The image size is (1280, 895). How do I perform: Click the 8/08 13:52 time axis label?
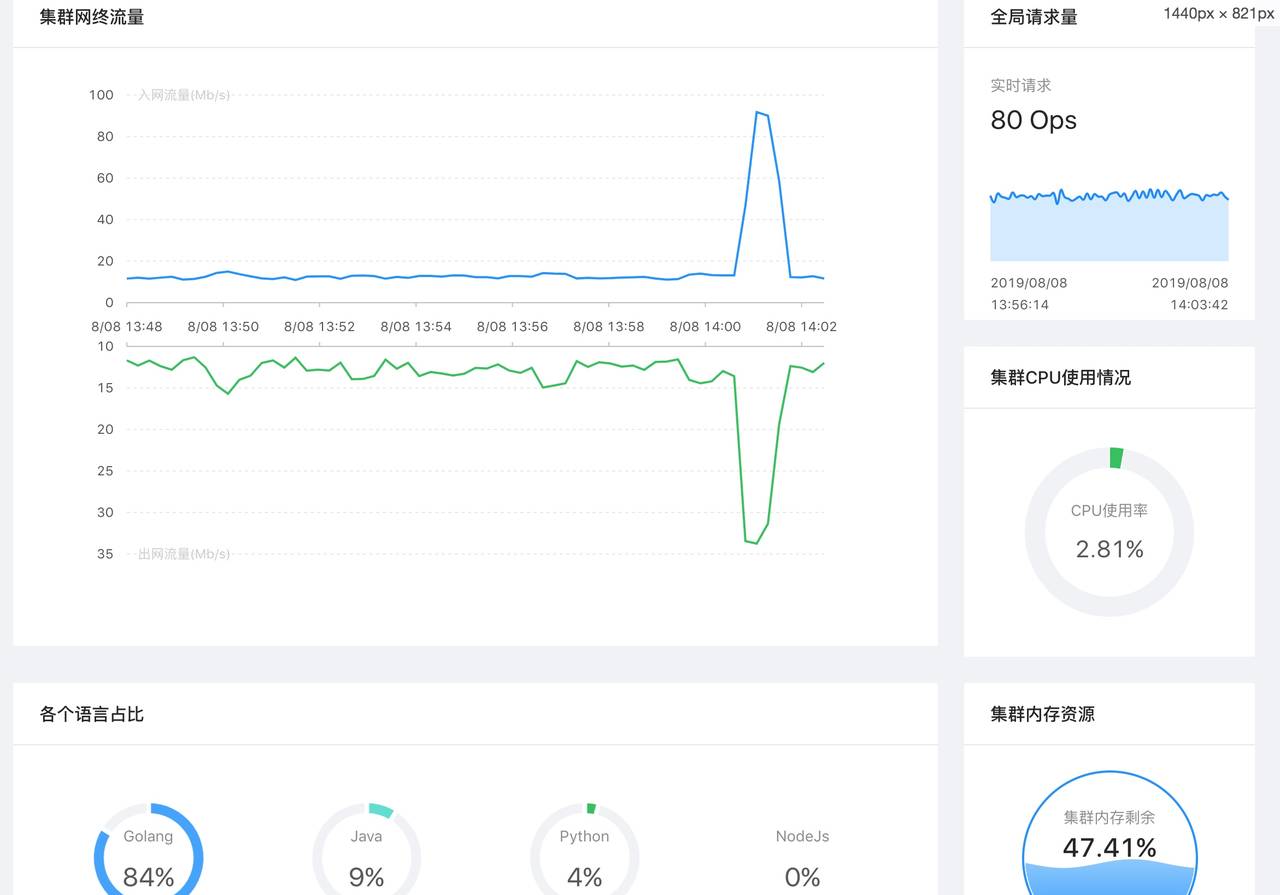319,326
